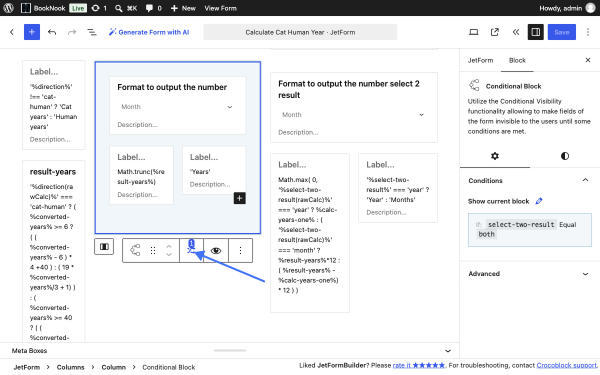The height and width of the screenshot is (375, 600).
Task: Redo the last change
Action: tap(72, 32)
